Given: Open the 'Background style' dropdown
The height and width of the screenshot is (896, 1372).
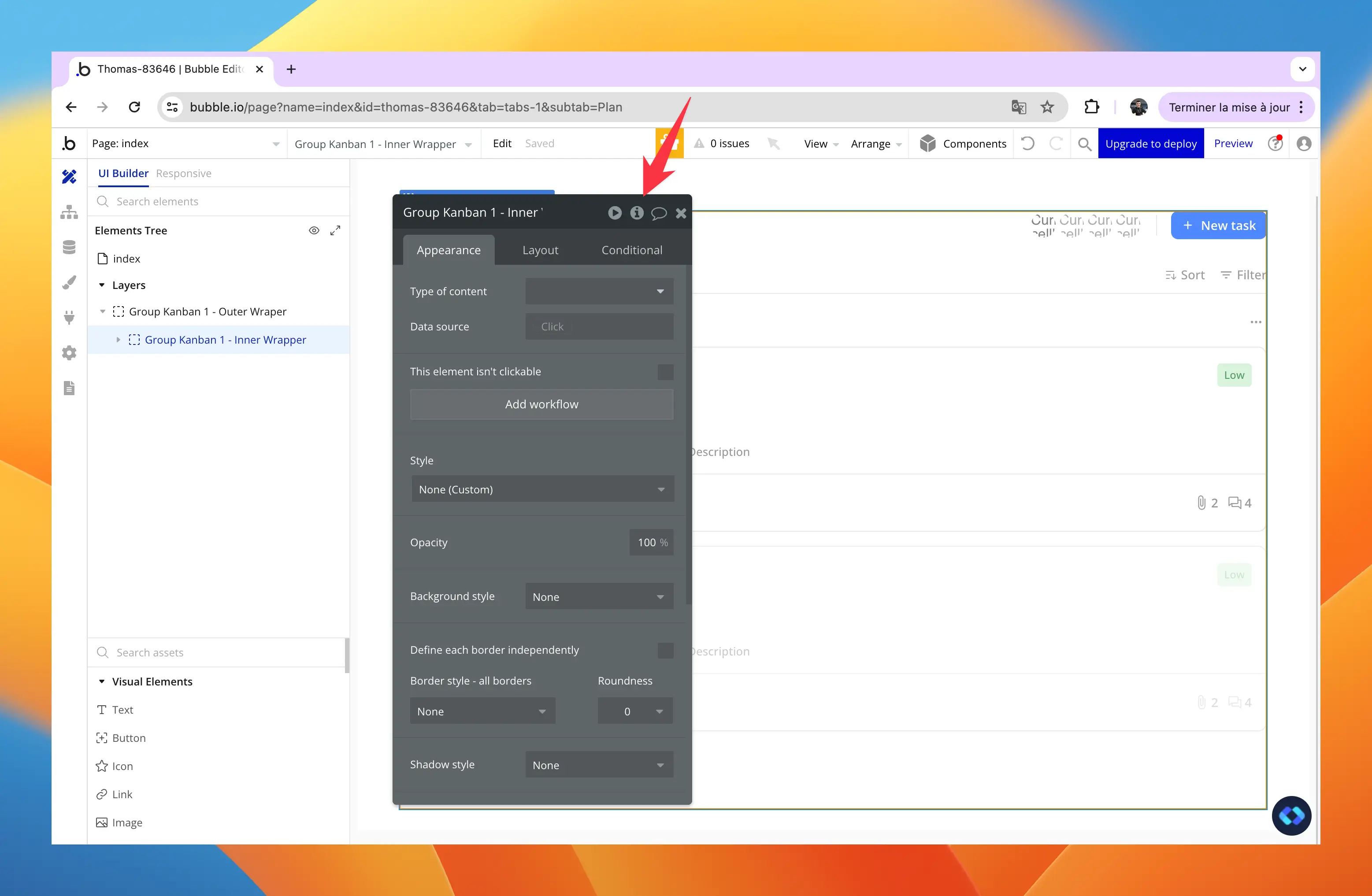Looking at the screenshot, I should (x=599, y=596).
